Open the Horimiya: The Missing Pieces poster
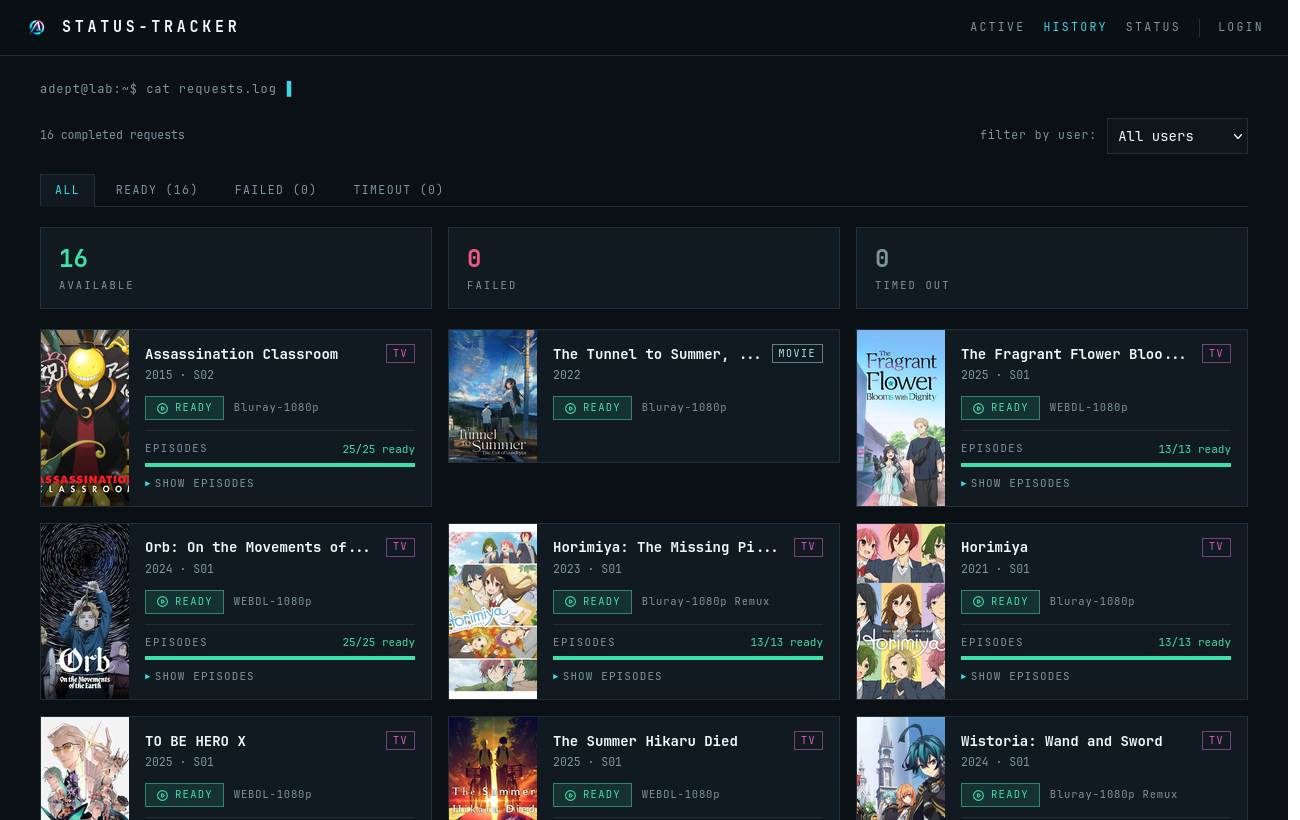The image size is (1300, 820). click(493, 611)
